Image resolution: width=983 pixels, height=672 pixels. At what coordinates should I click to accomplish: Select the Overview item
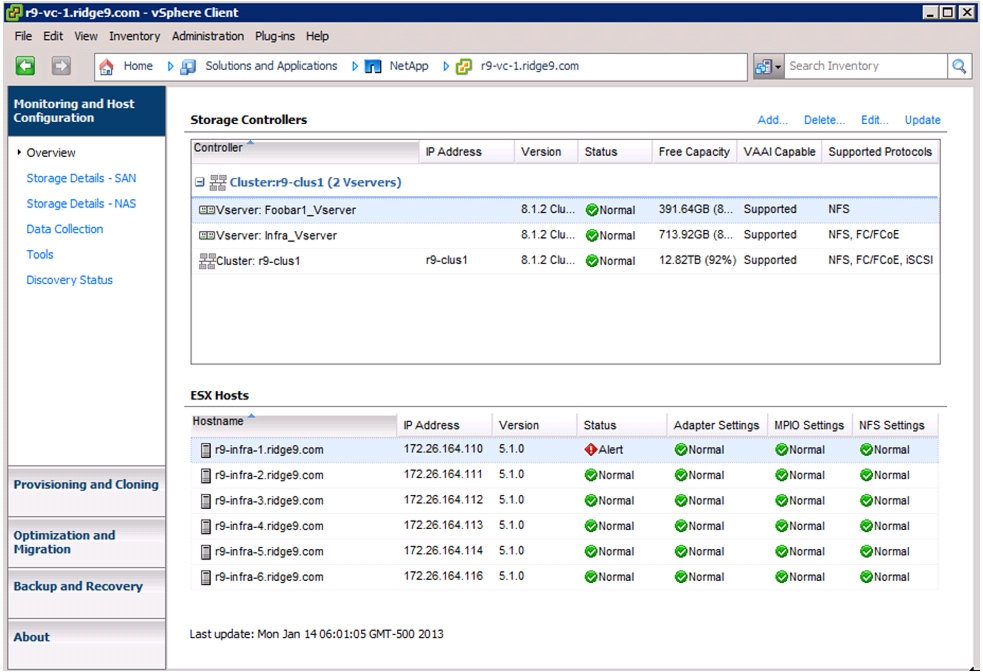click(x=51, y=153)
